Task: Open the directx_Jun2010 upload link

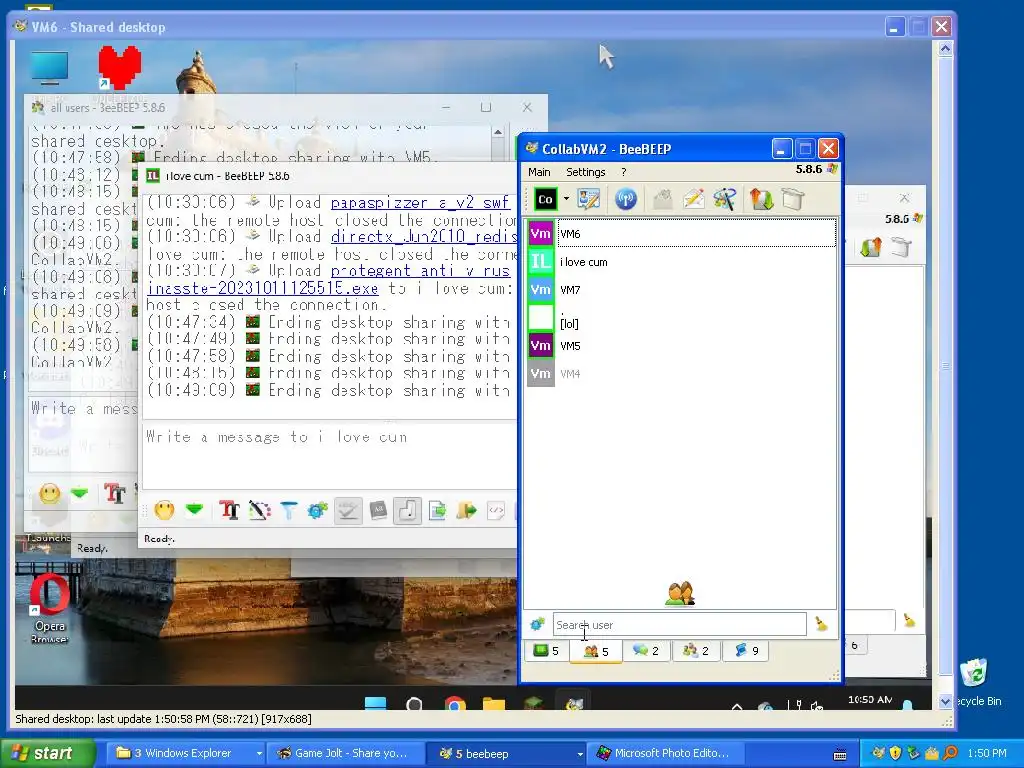Action: (x=423, y=236)
